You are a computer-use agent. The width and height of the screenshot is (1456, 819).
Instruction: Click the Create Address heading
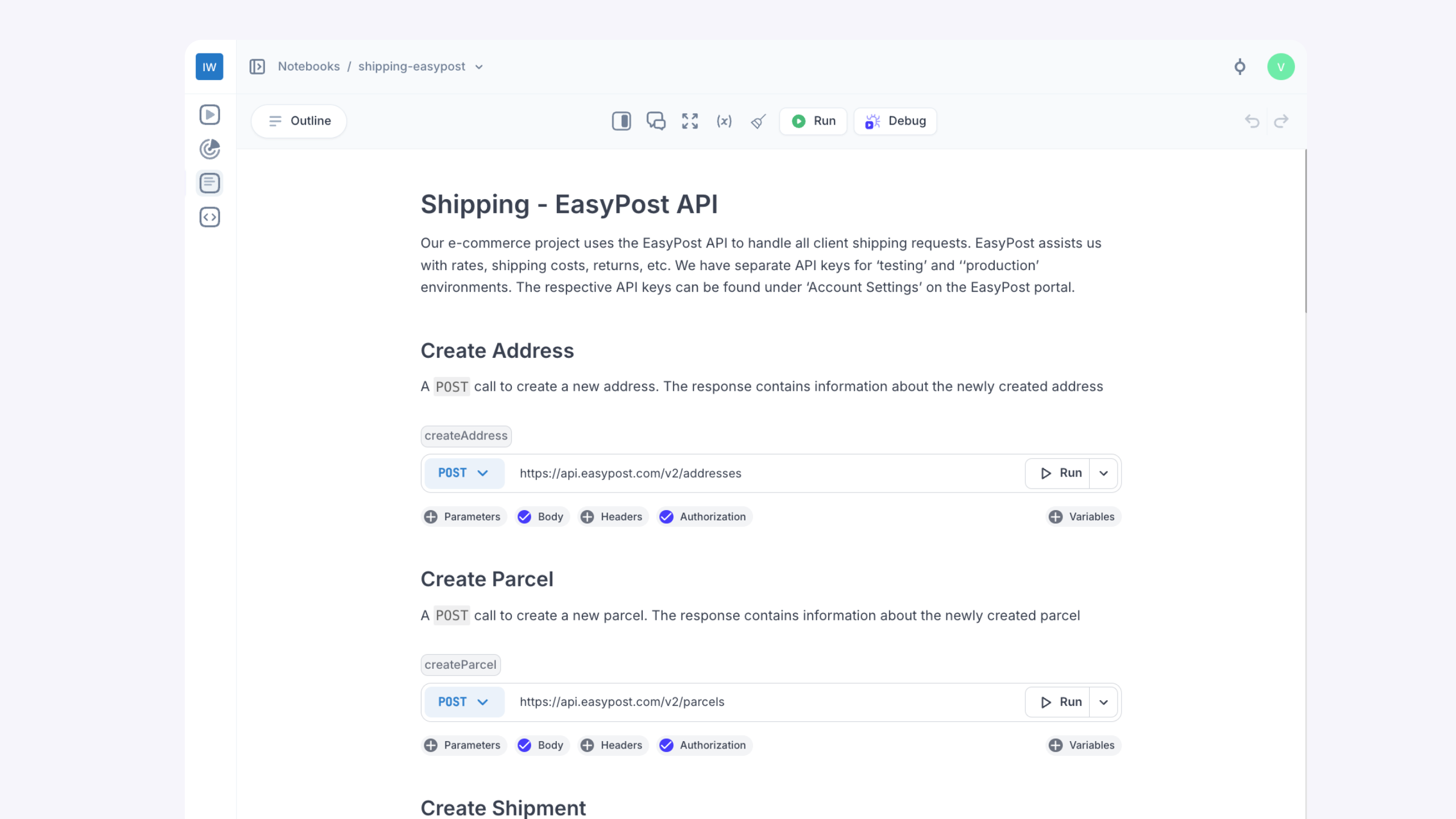pyautogui.click(x=497, y=351)
